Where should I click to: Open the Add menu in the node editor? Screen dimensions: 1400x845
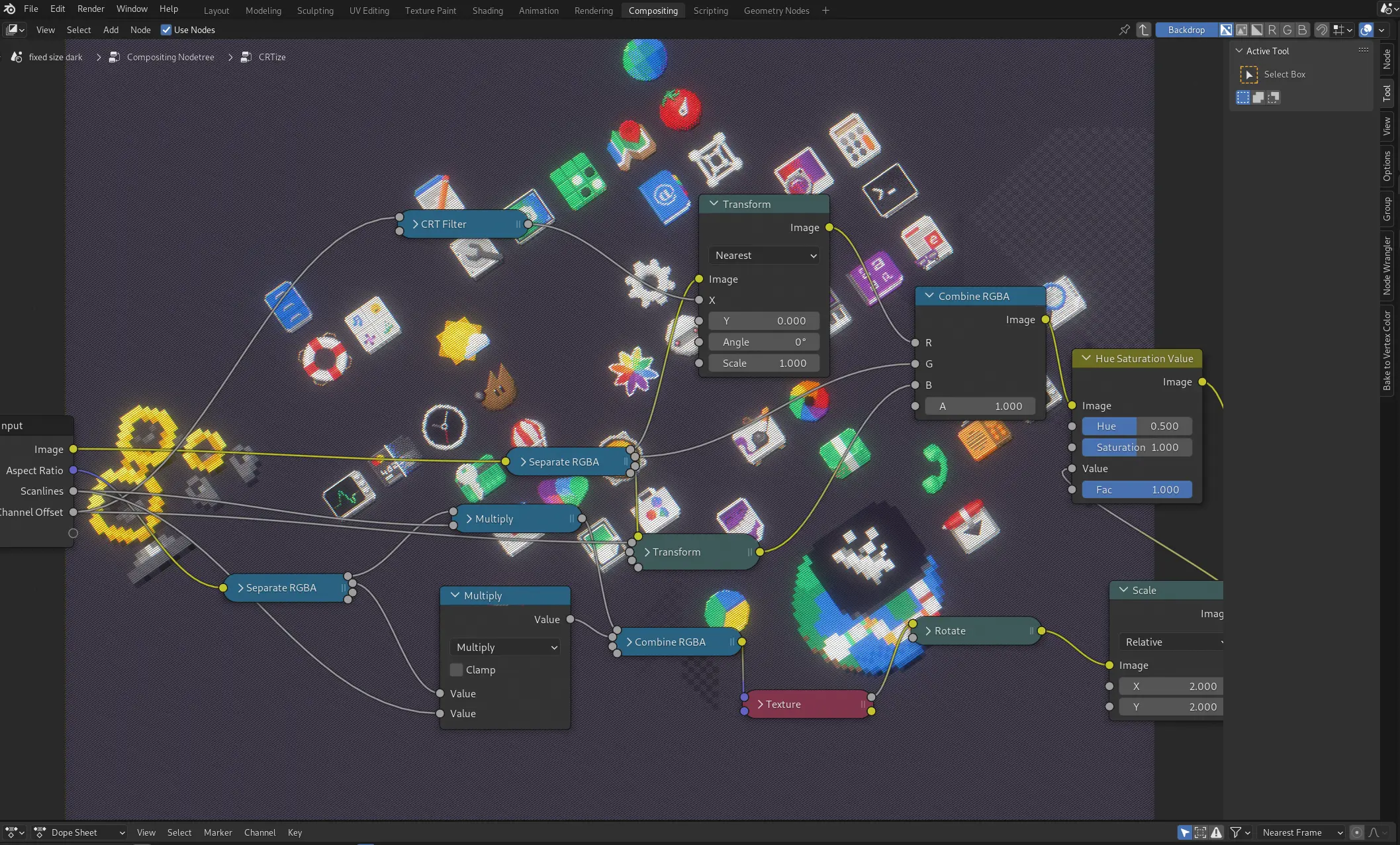click(110, 30)
